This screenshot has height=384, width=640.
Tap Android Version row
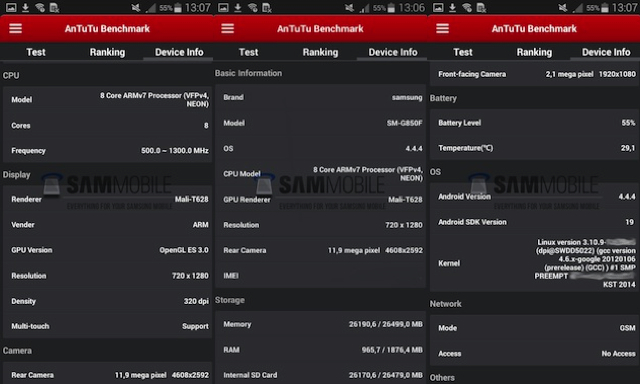(535, 196)
